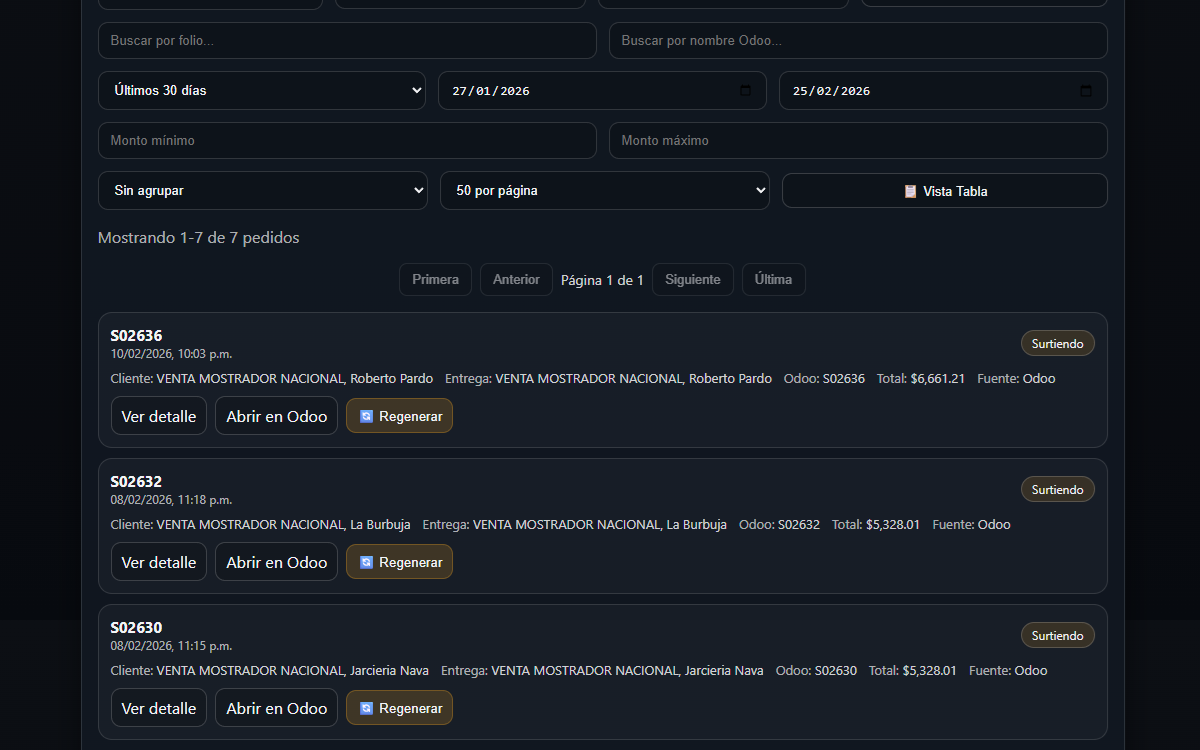
Task: Go to the Primera page
Action: coord(435,279)
